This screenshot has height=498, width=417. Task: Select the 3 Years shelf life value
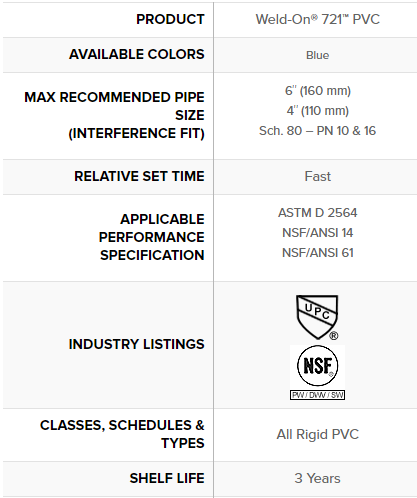click(x=318, y=478)
